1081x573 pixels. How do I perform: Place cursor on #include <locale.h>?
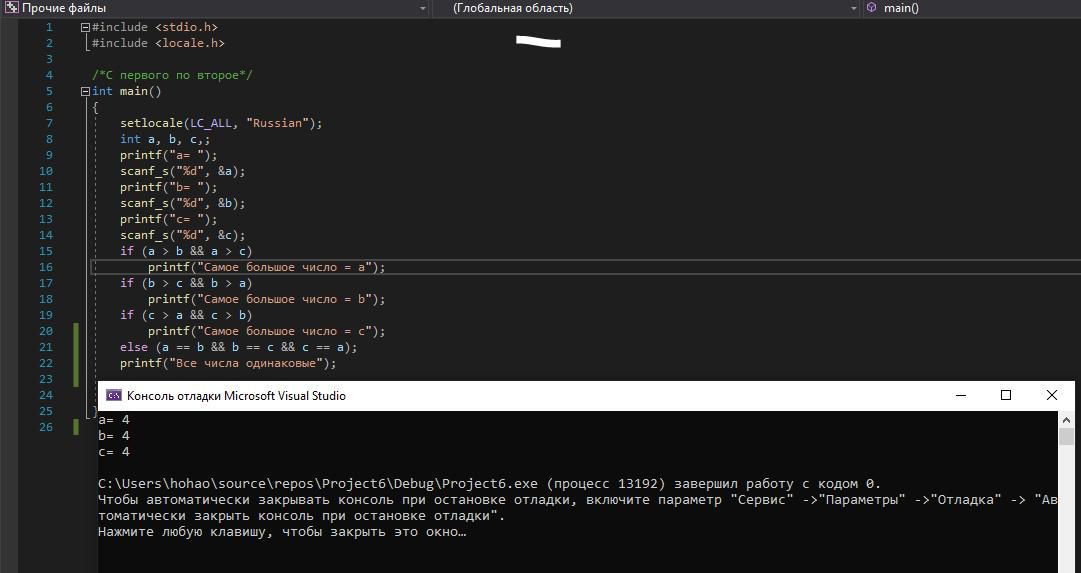tap(159, 43)
